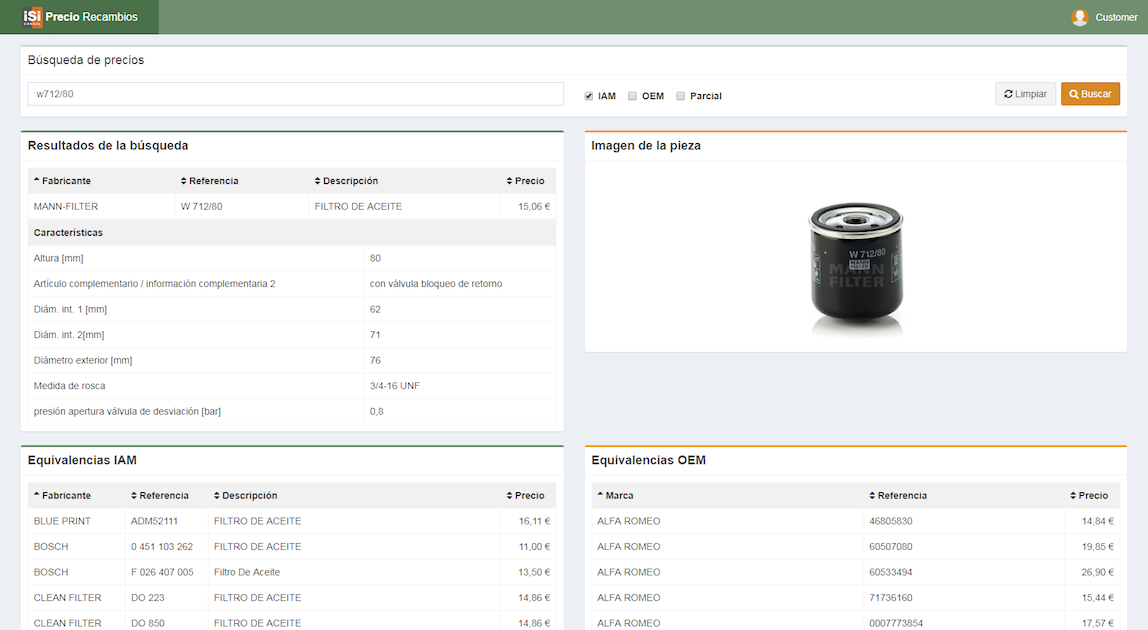Viewport: 1148px width, 630px height.
Task: Sort OEM equivalences by Marca
Action: click(615, 496)
